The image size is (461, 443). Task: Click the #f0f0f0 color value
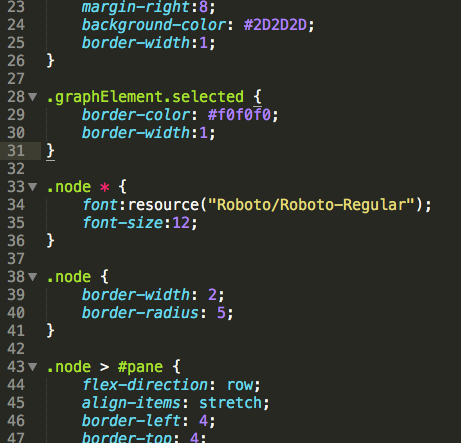coord(239,115)
